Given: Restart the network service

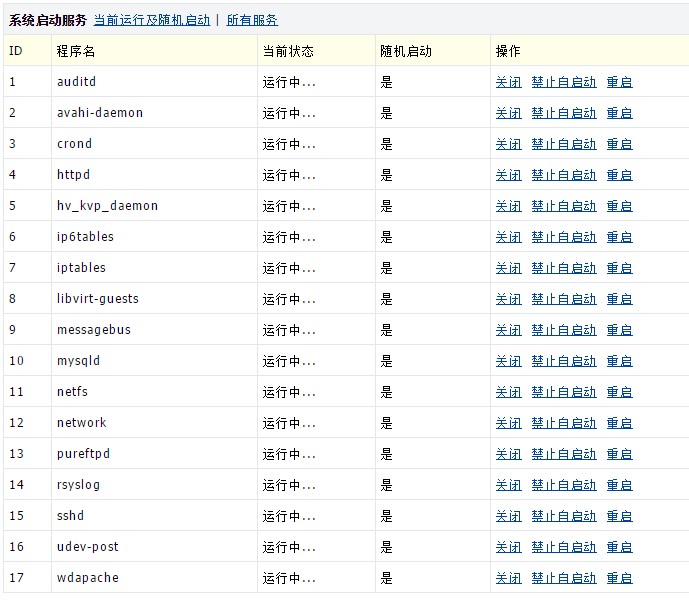Looking at the screenshot, I should (619, 423).
